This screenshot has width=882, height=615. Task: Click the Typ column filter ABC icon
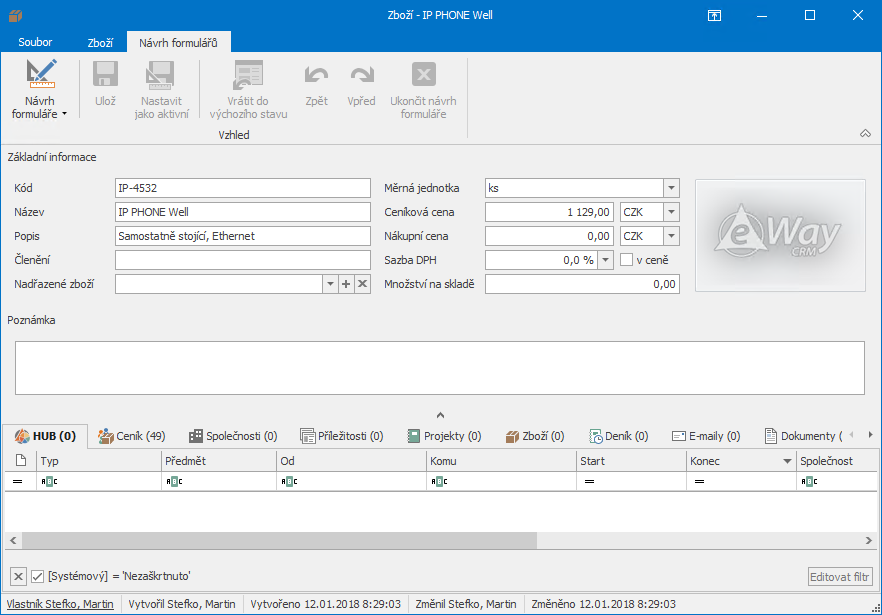click(49, 482)
